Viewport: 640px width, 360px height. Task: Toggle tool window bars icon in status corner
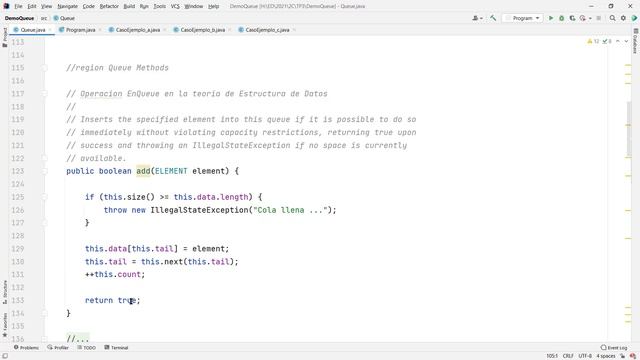[x=5, y=356]
